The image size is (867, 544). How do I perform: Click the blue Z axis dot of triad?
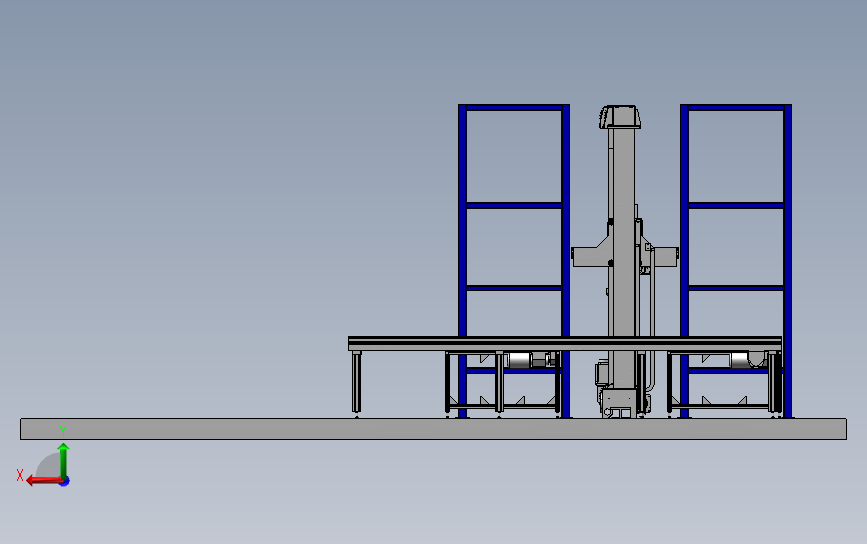pos(65,482)
